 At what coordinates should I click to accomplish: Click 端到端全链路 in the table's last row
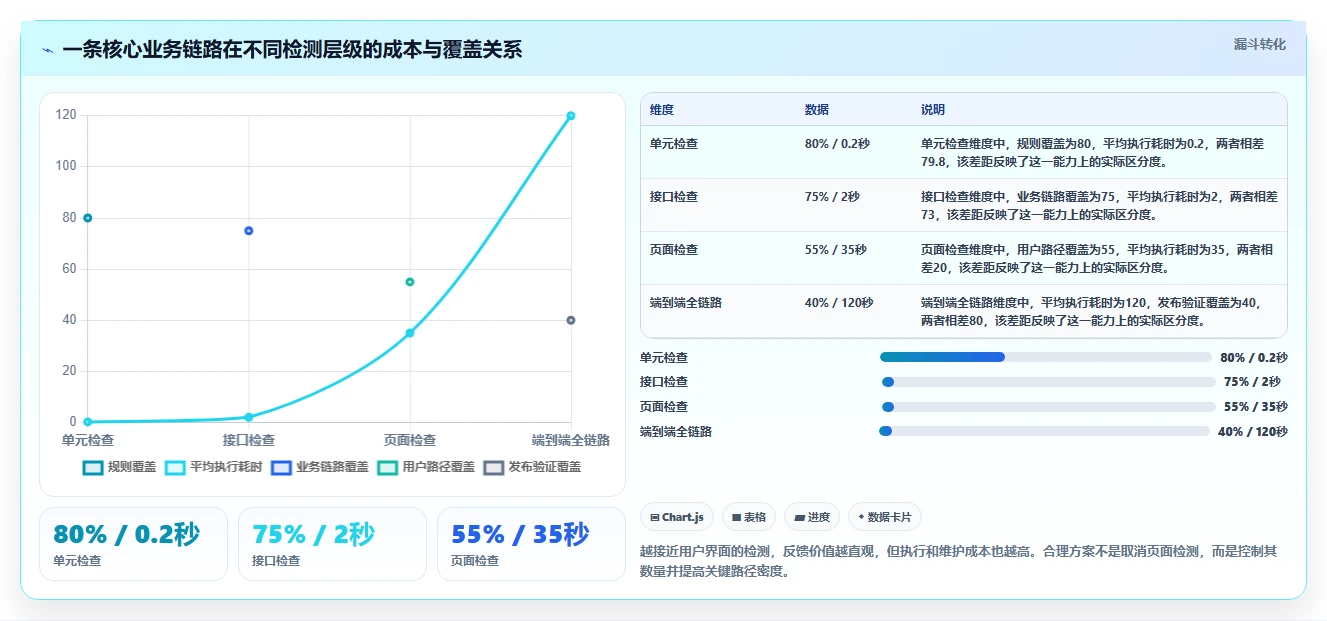686,303
